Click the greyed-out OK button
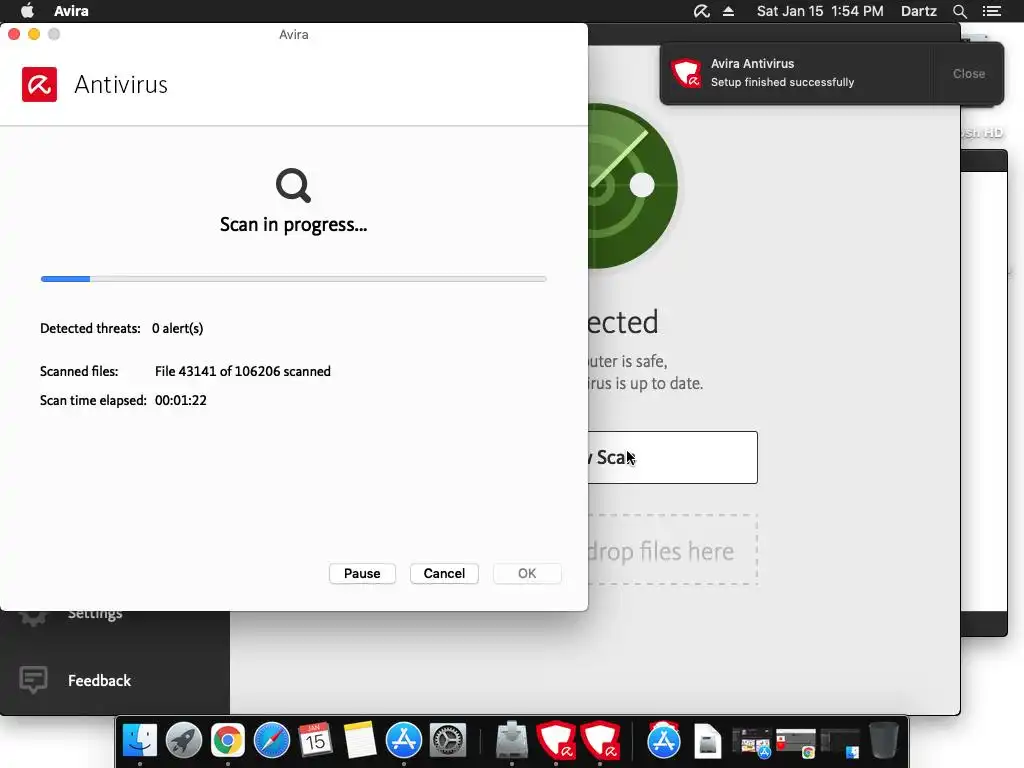Screen dimensions: 1024x768 click(527, 573)
